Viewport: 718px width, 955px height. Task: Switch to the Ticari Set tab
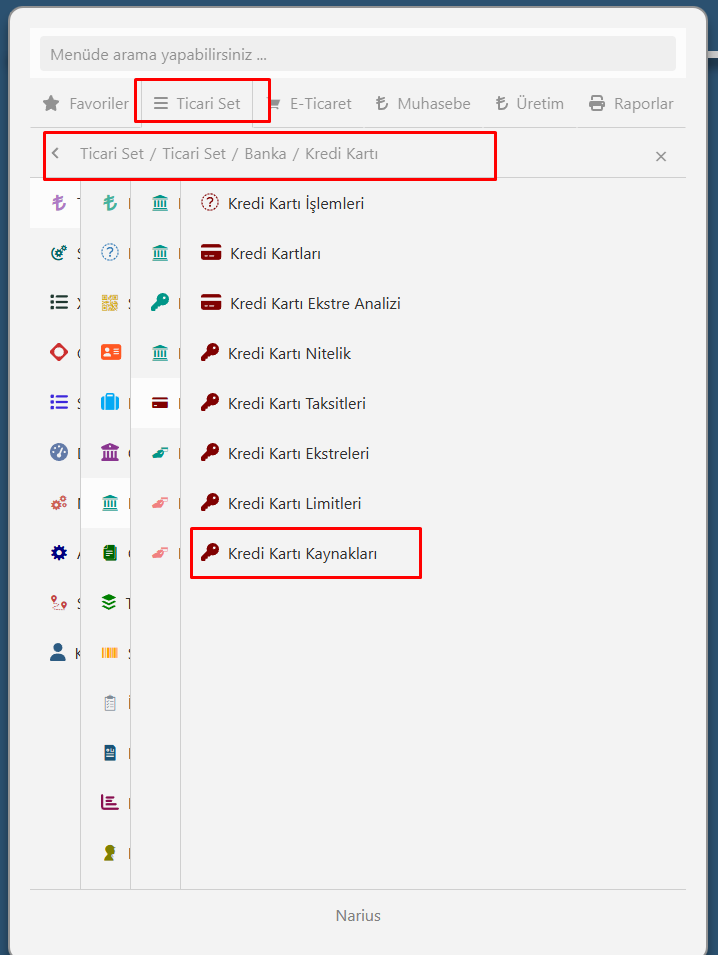pos(197,104)
